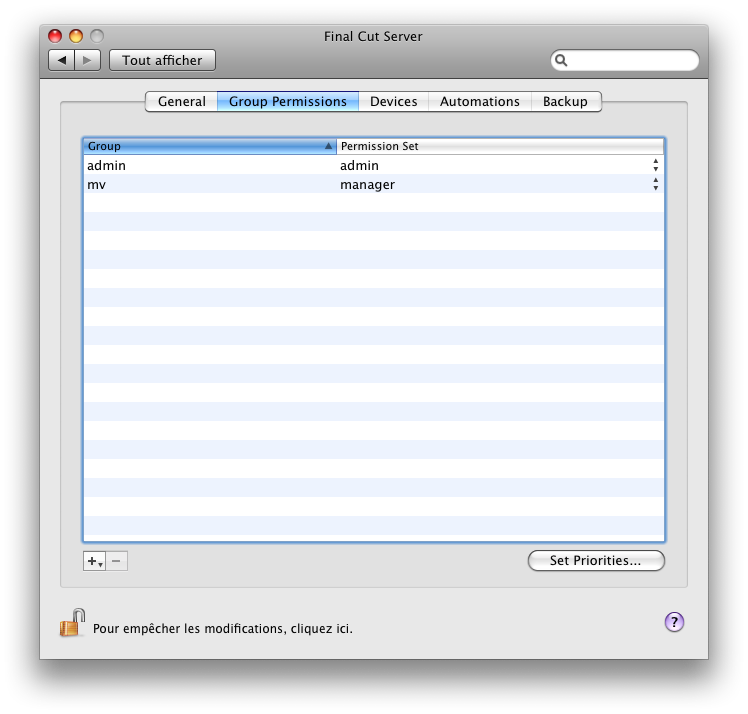The image size is (748, 714).
Task: Click the Tout afficher button
Action: pos(162,61)
